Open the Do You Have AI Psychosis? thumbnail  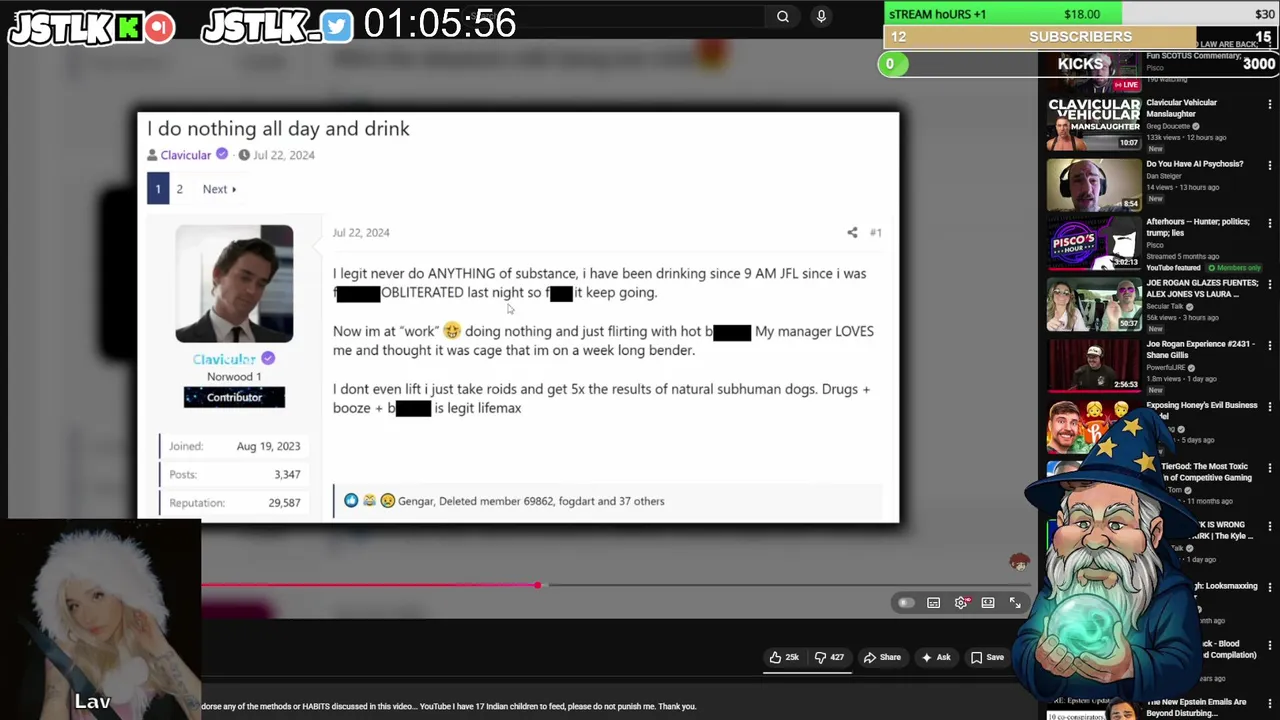click(1094, 184)
